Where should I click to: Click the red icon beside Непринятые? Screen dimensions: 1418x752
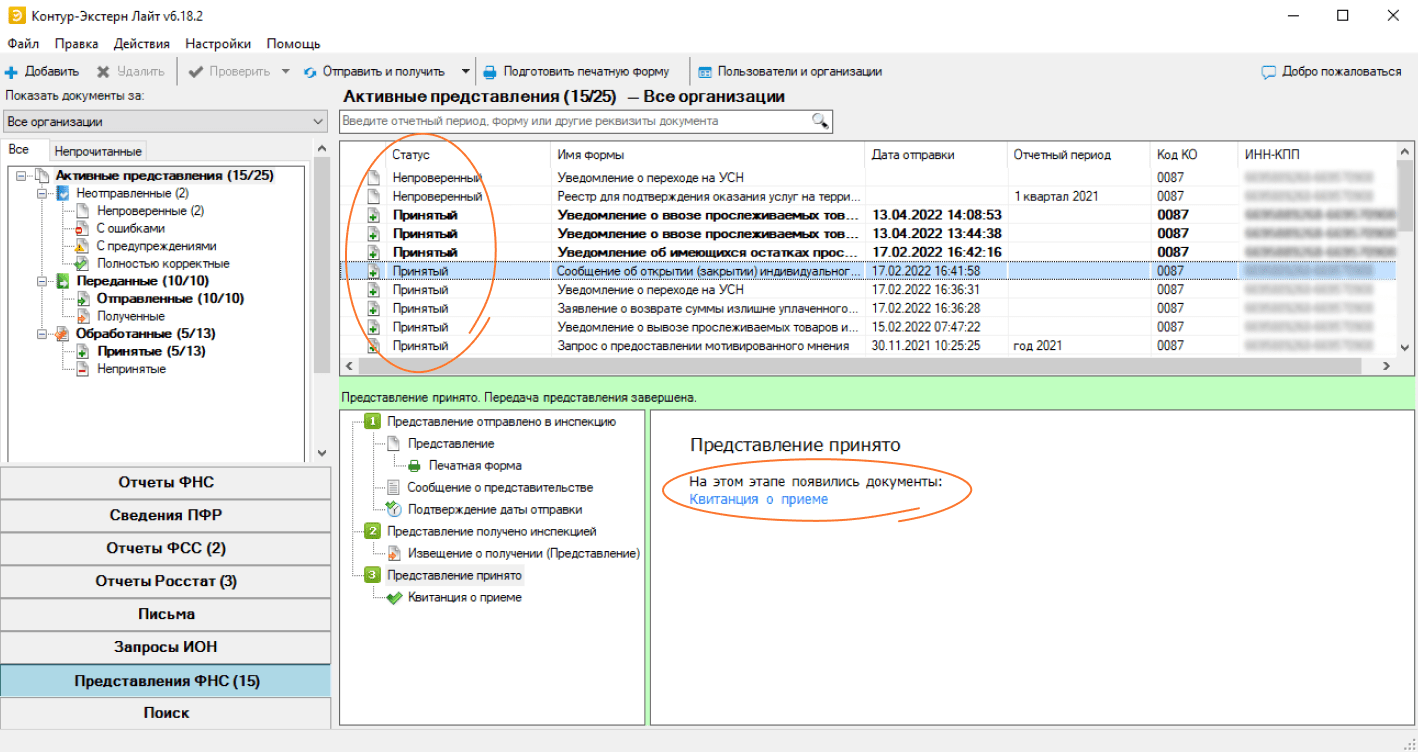click(x=83, y=369)
